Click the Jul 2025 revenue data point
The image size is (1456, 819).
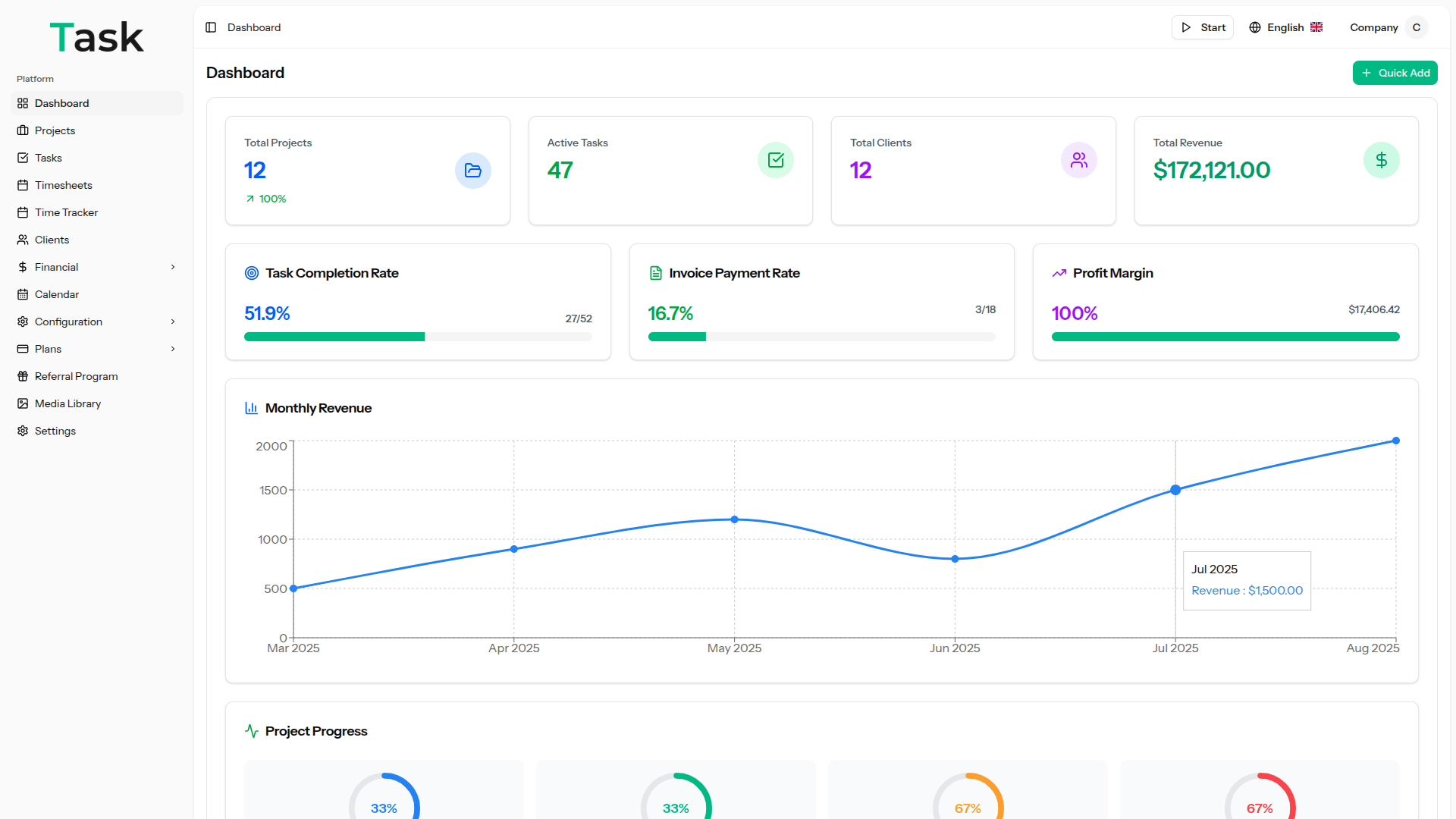pyautogui.click(x=1175, y=490)
